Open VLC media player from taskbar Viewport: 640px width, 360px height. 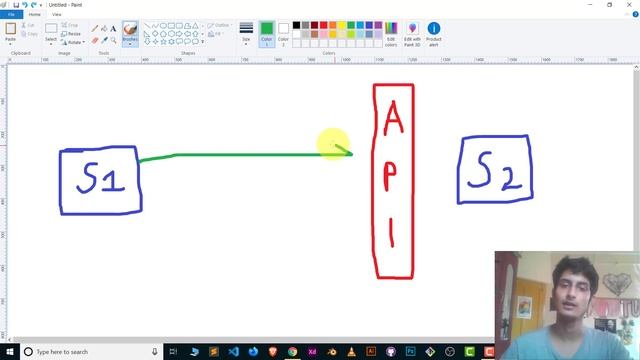coord(351,351)
